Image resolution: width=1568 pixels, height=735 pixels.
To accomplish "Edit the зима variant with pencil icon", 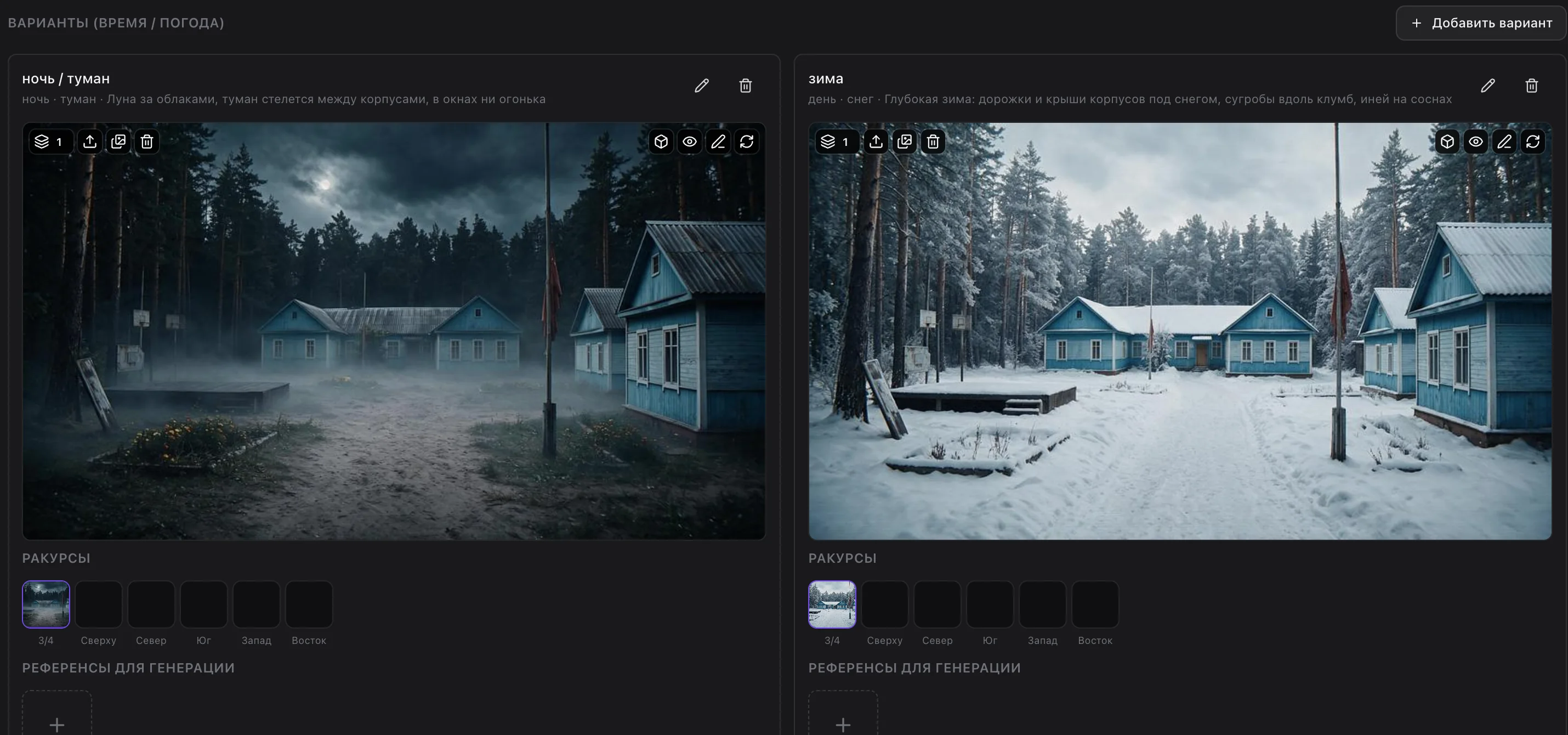I will pos(1489,86).
